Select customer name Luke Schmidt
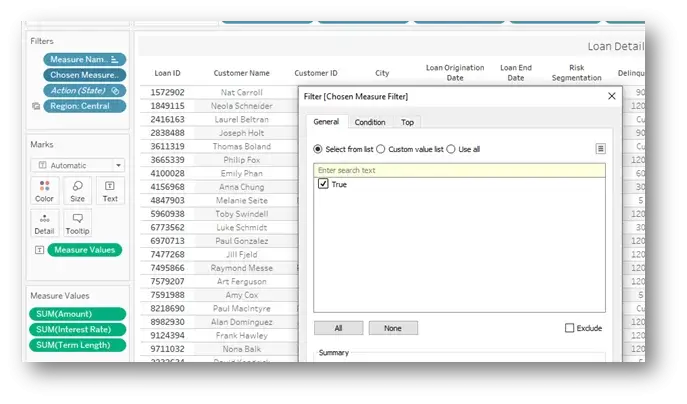 [241, 227]
